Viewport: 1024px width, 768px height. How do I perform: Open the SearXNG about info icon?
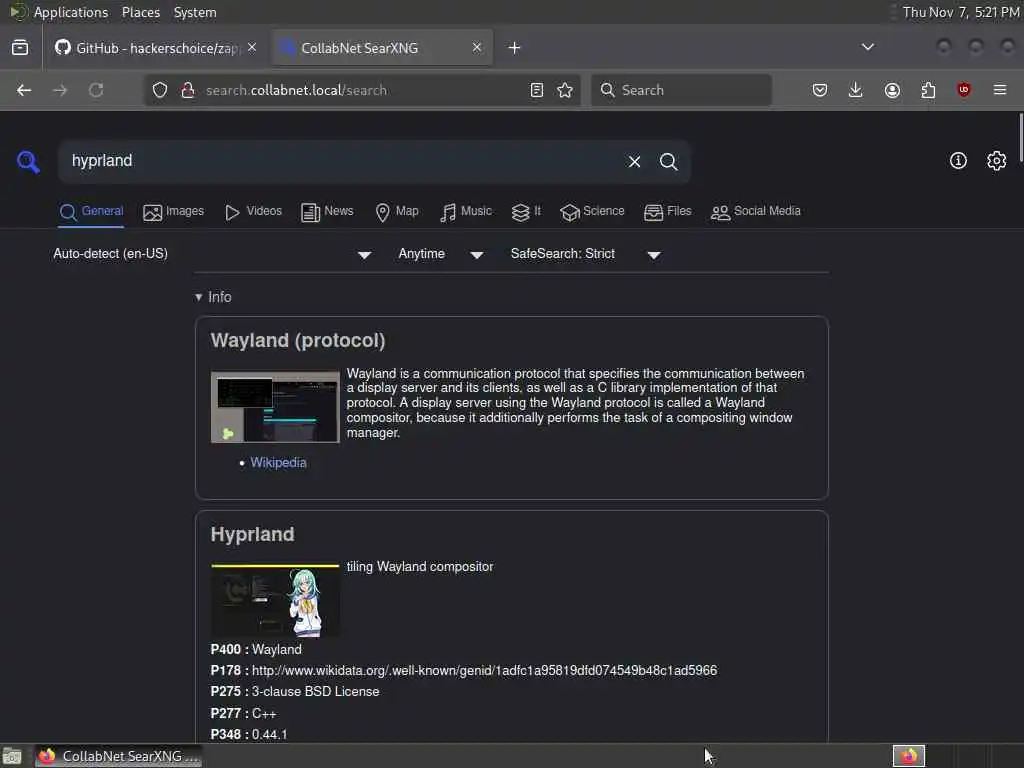(958, 161)
